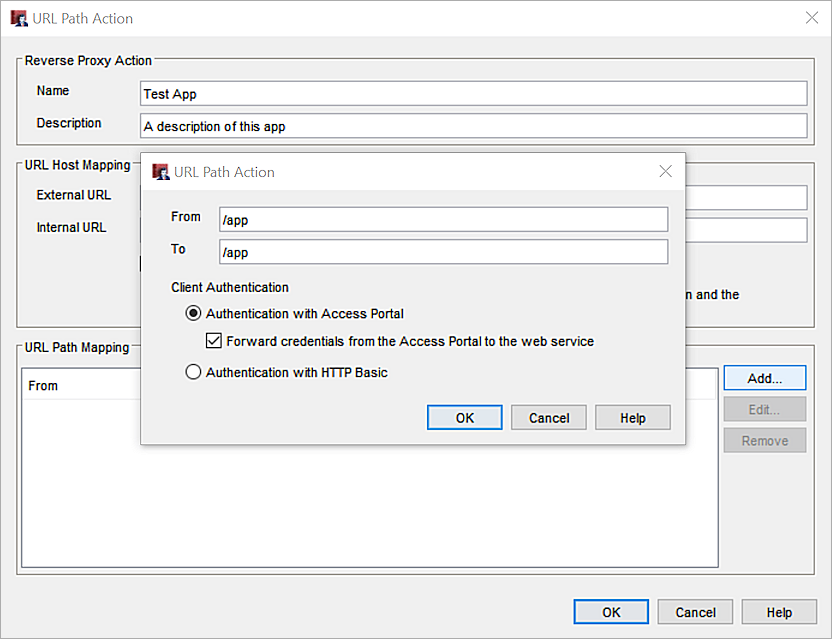Click Cancel in the inner dialog

[549, 418]
